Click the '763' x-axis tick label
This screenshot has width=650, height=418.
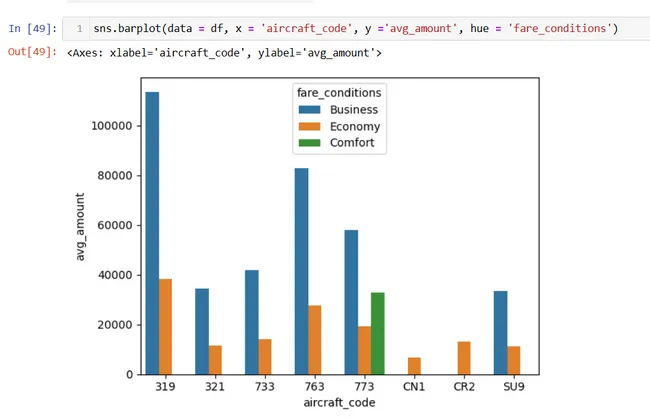[314, 386]
